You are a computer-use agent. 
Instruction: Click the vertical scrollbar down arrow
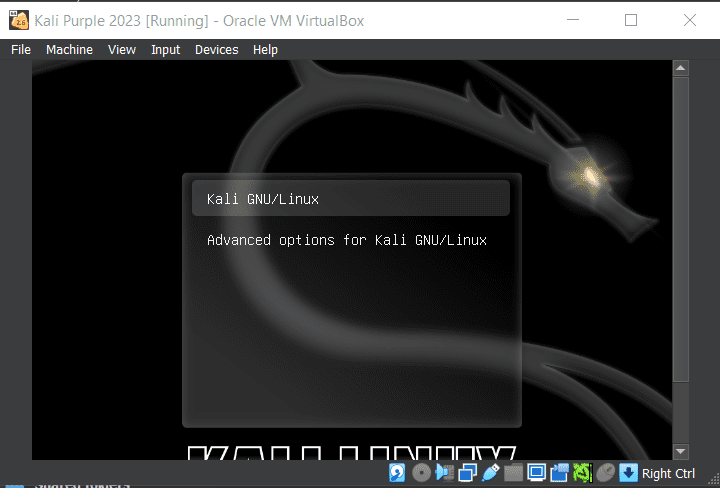(x=680, y=451)
